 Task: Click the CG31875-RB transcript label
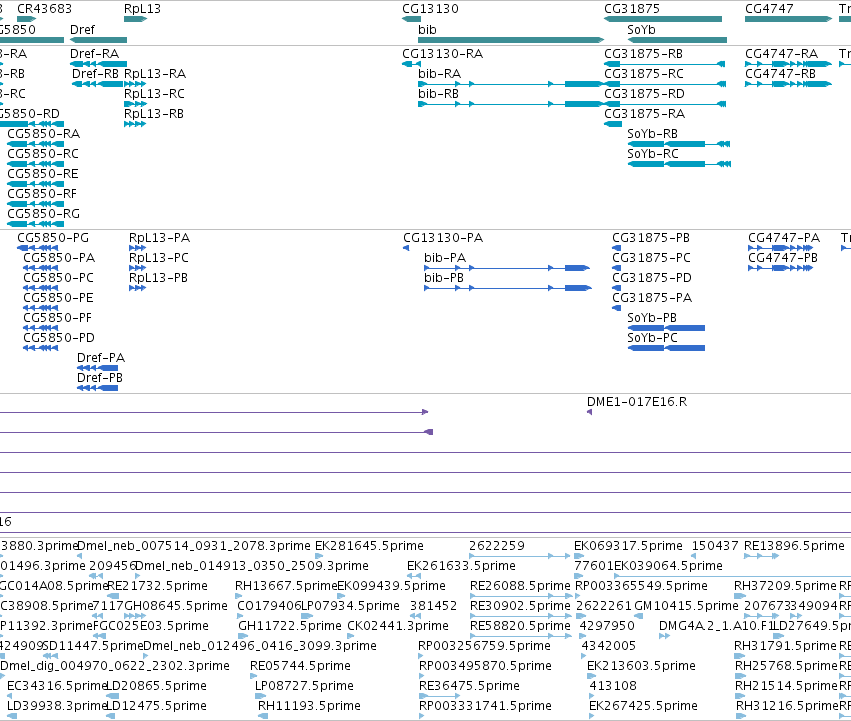pos(644,54)
